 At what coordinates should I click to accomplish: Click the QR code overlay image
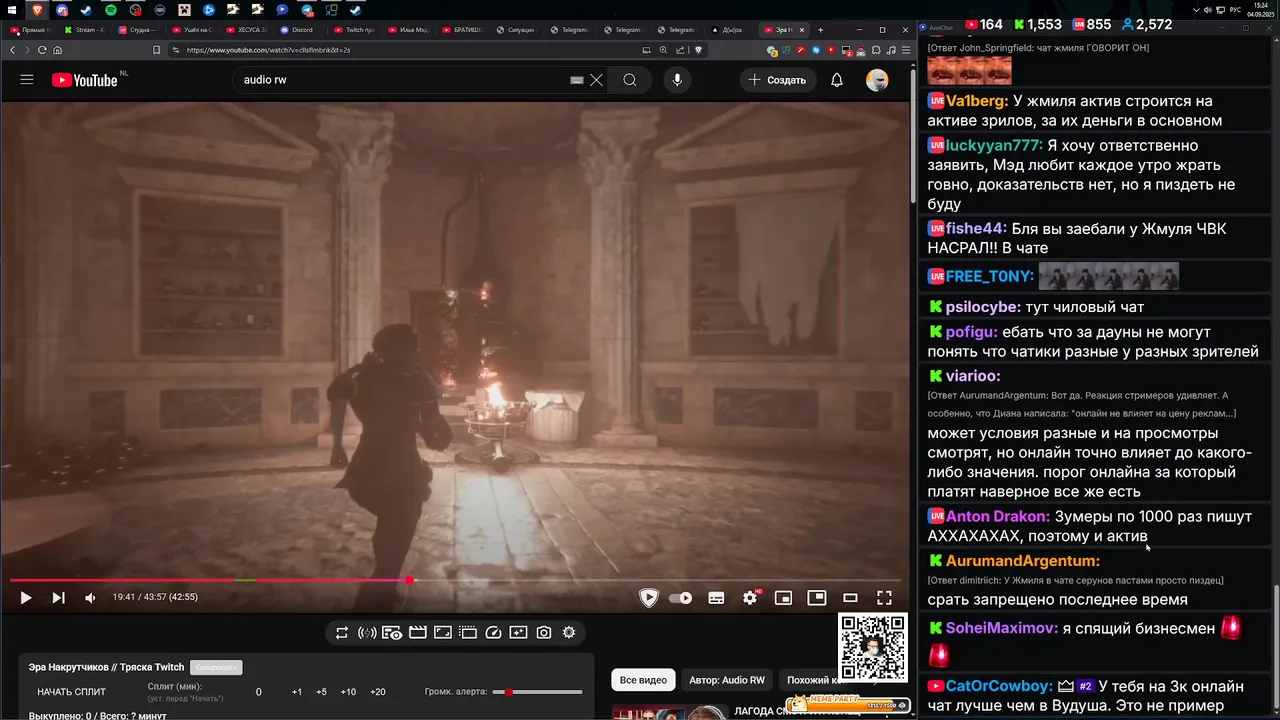tap(872, 647)
